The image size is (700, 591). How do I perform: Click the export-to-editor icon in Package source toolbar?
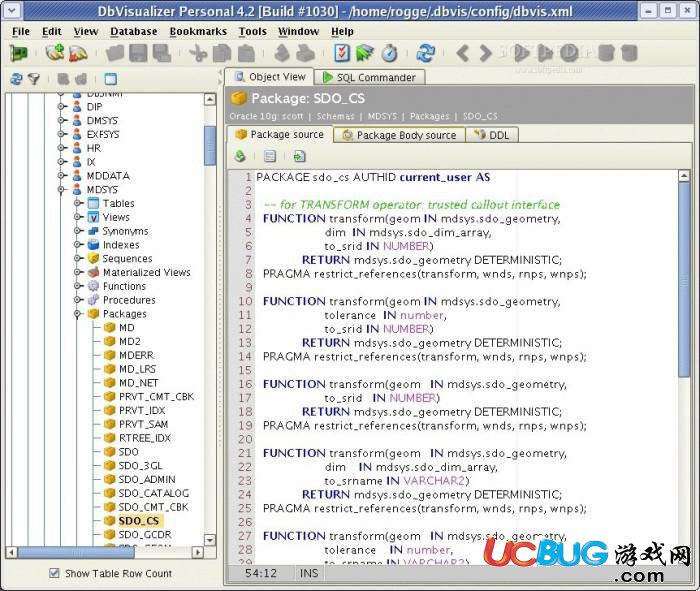300,156
